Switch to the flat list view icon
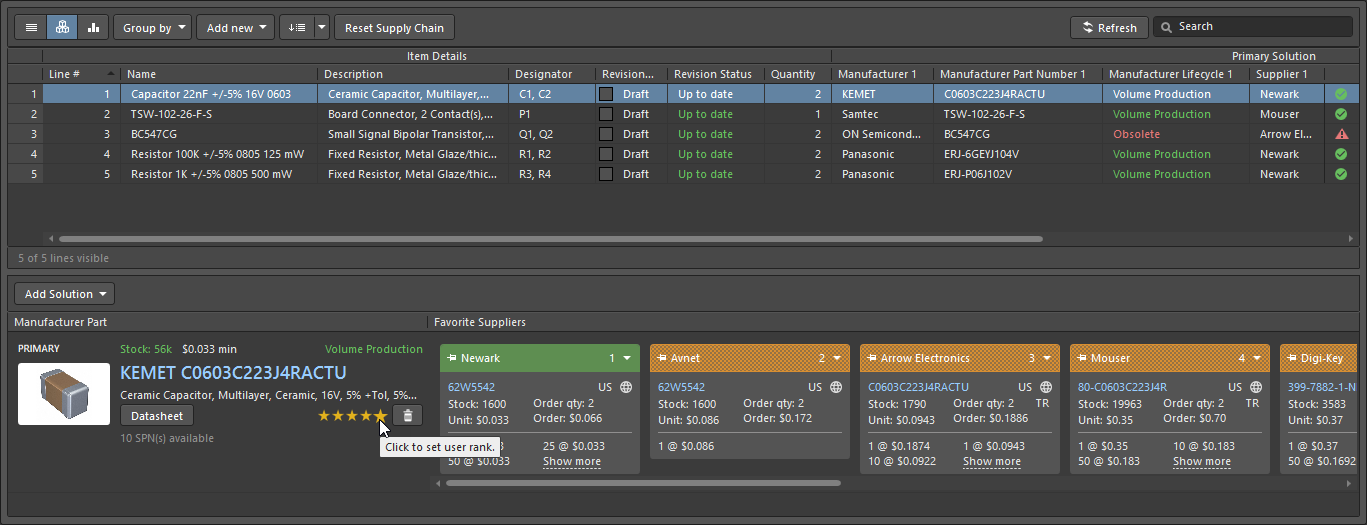This screenshot has height=525, width=1367. (x=31, y=28)
